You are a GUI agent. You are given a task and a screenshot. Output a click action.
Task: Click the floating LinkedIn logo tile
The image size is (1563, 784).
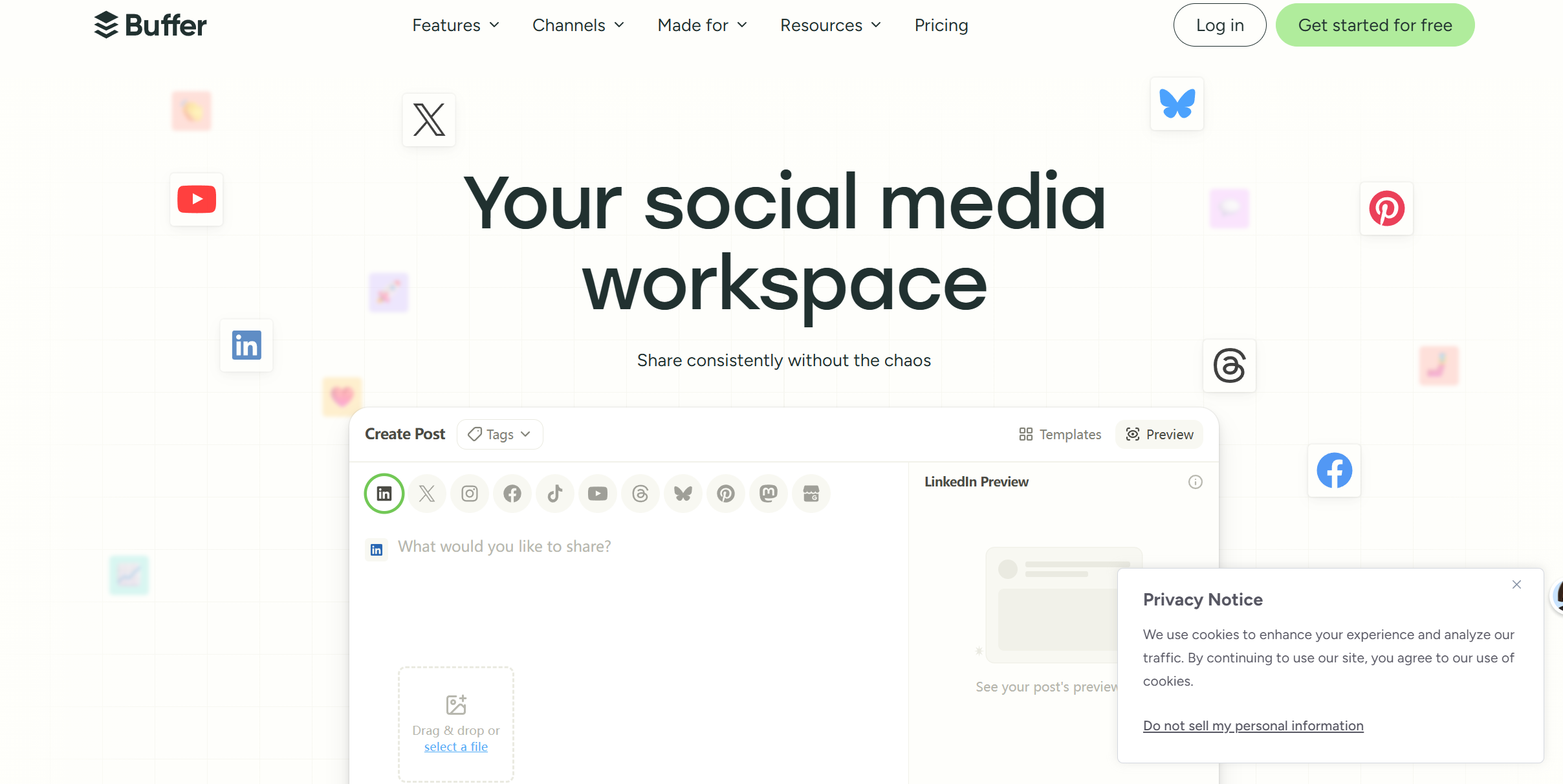(246, 345)
